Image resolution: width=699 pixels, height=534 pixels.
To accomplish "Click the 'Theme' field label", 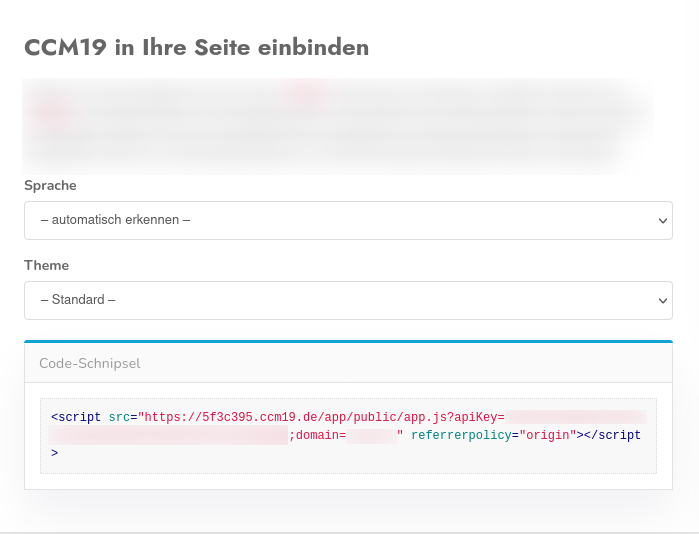I will (46, 265).
